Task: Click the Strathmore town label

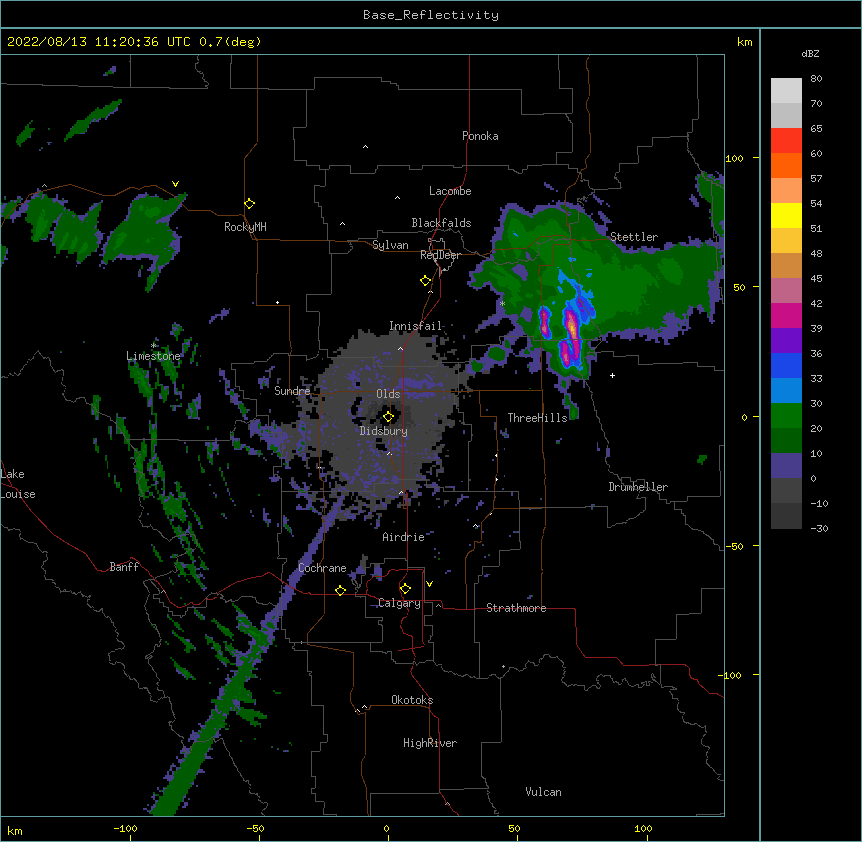Action: 516,608
